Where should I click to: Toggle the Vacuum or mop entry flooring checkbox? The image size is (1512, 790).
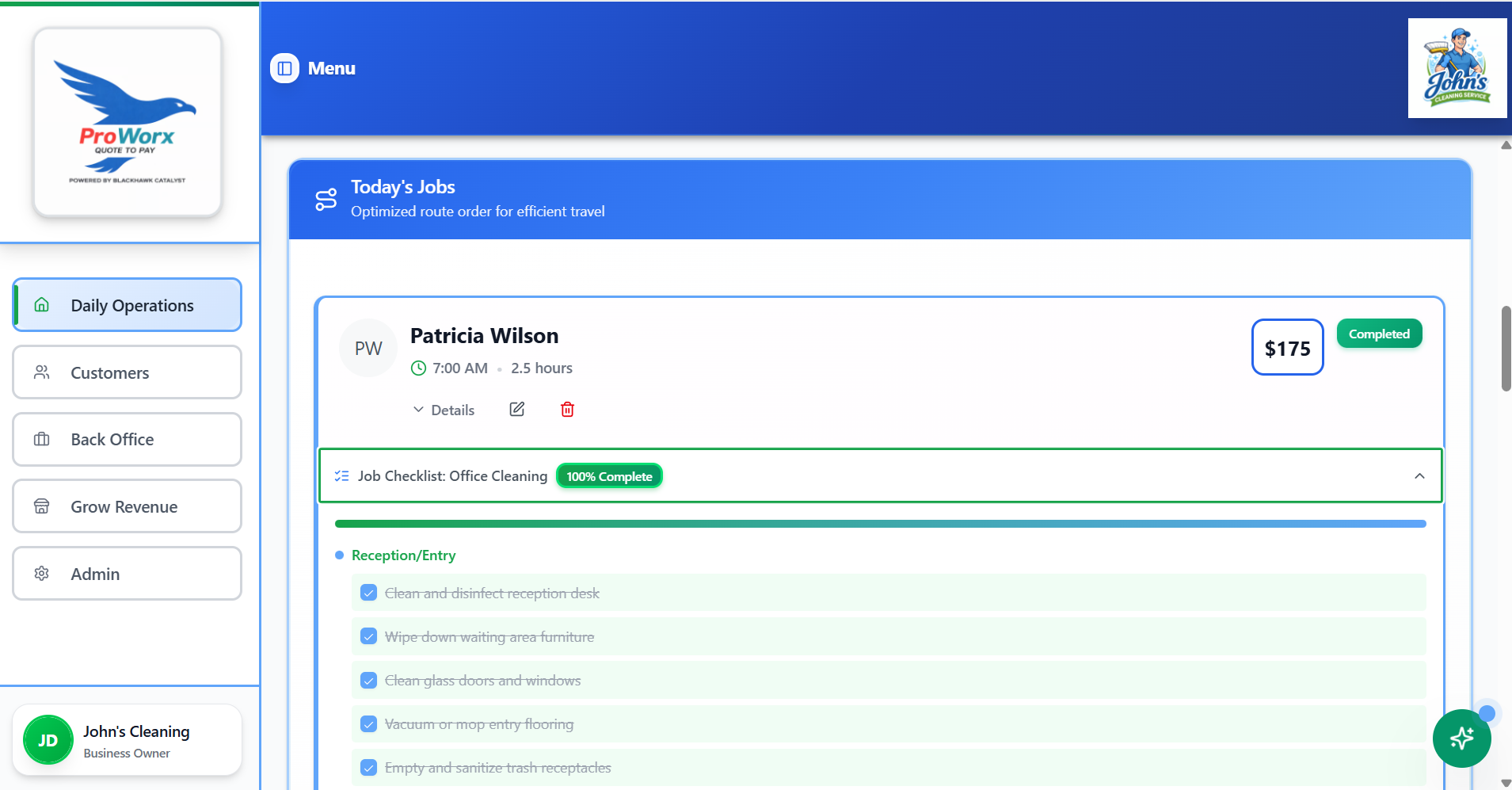(x=368, y=723)
